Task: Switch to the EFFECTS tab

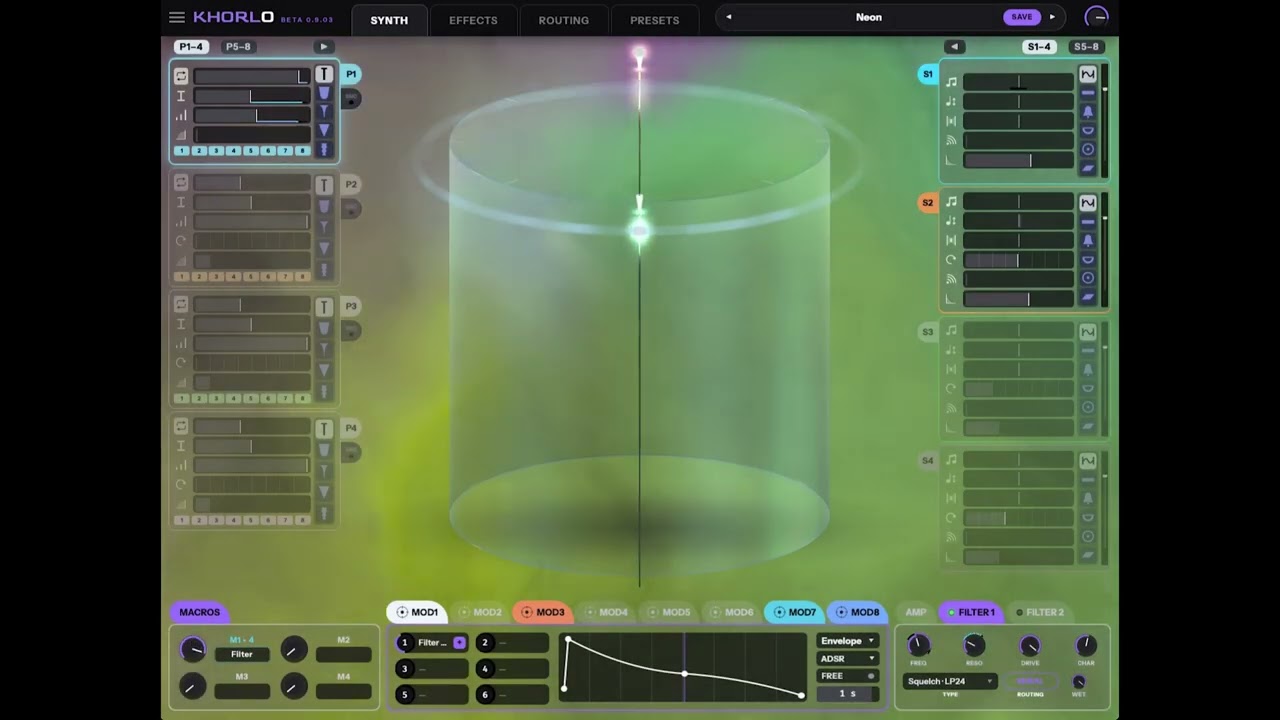Action: 473,20
